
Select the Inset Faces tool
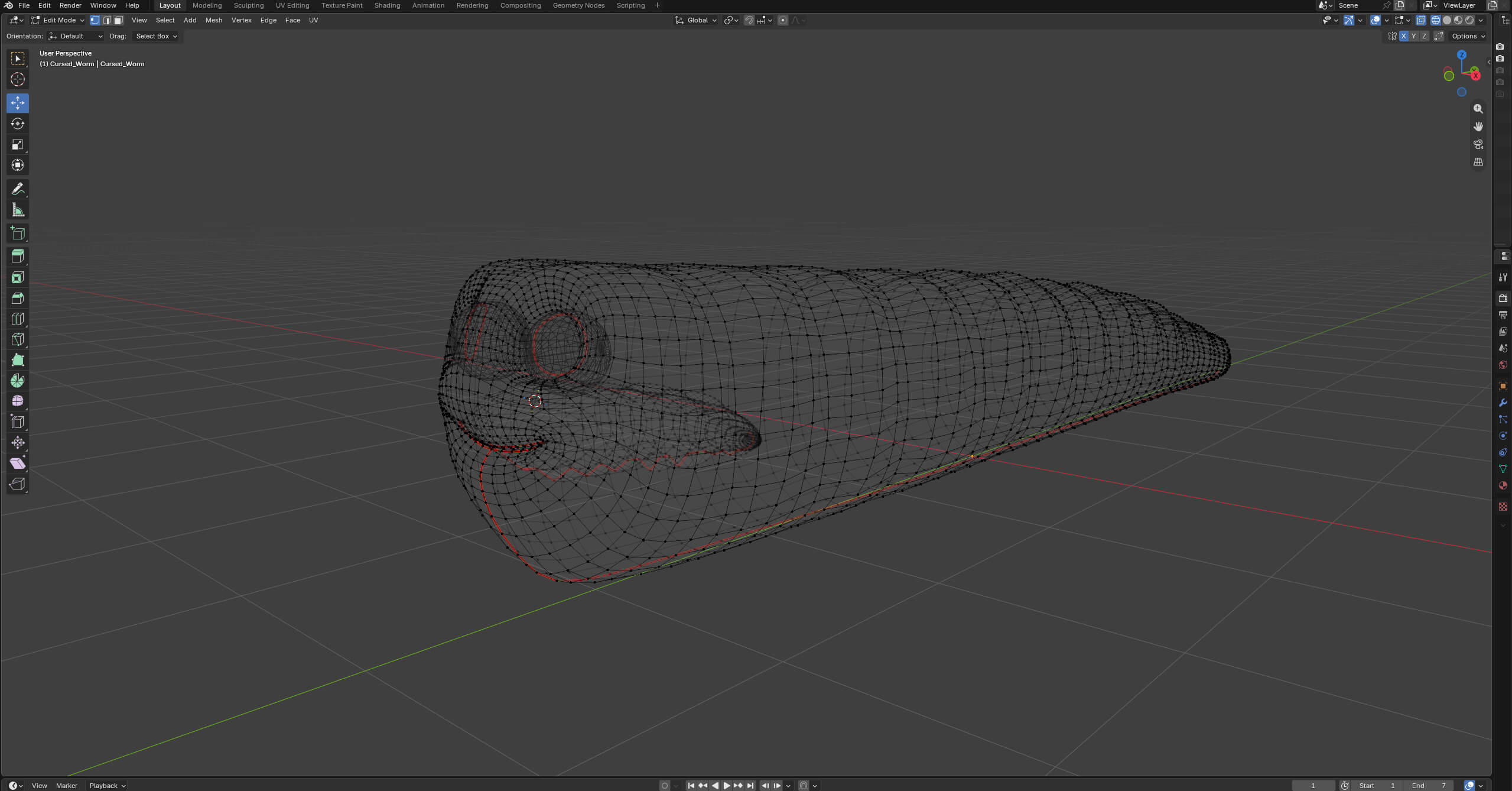(18, 277)
